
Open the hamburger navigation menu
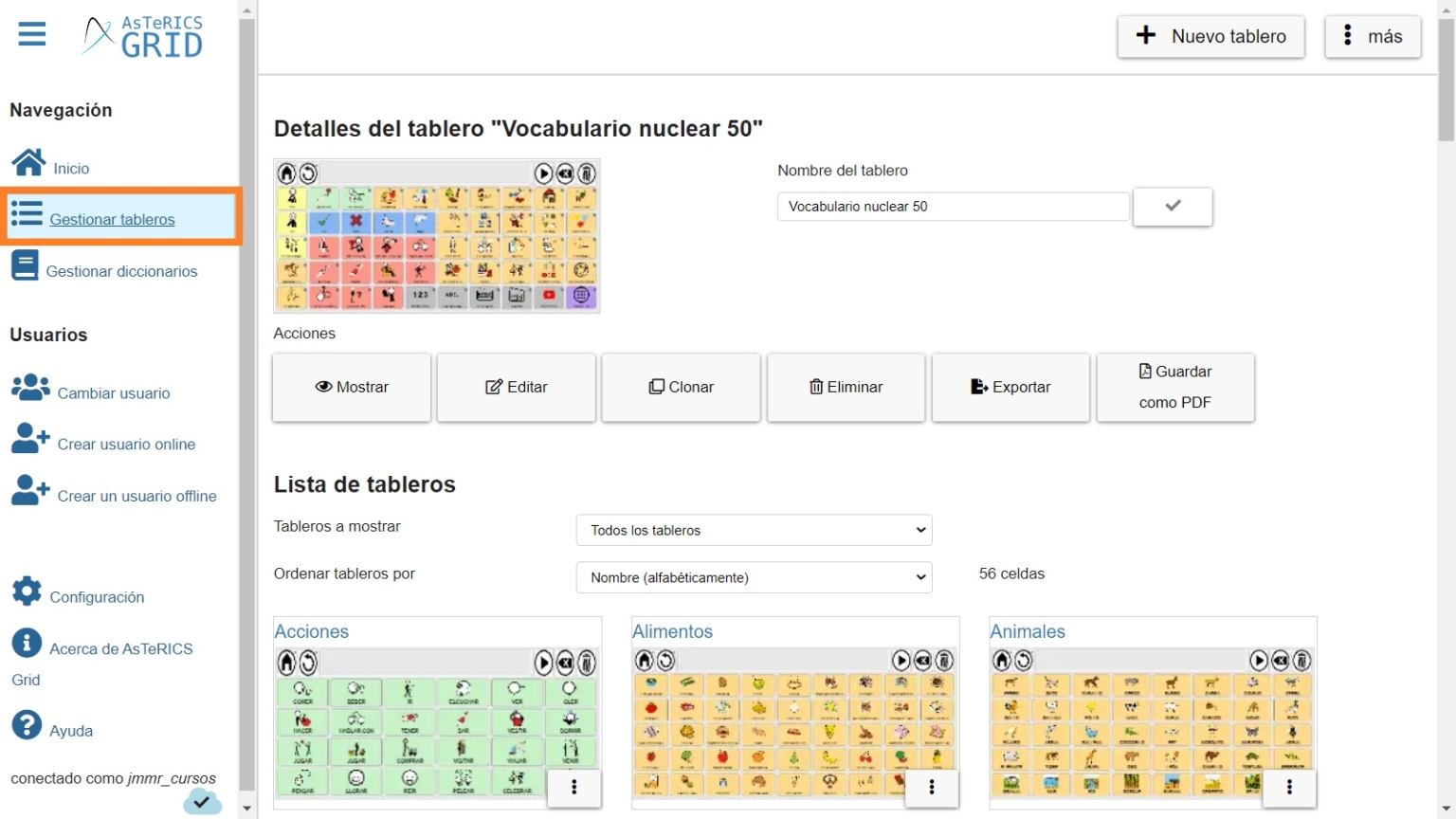31,33
